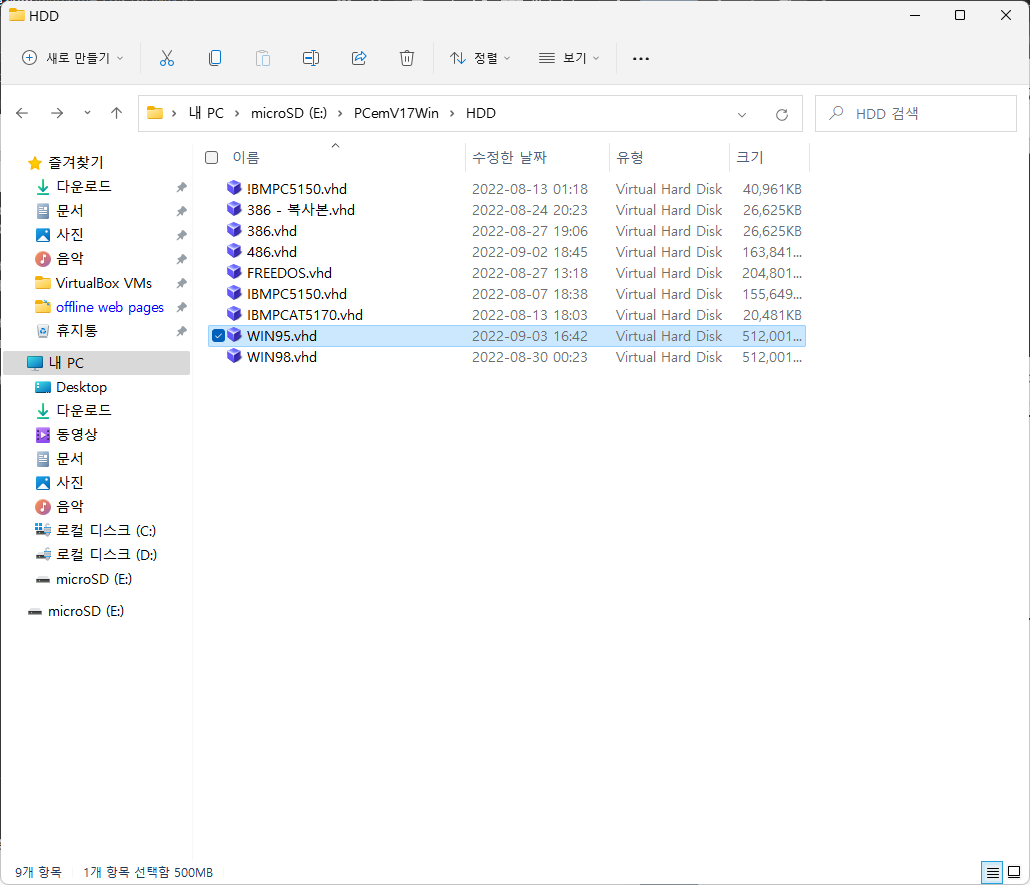Refresh the HDD folder view
The height and width of the screenshot is (885, 1030).
782,114
